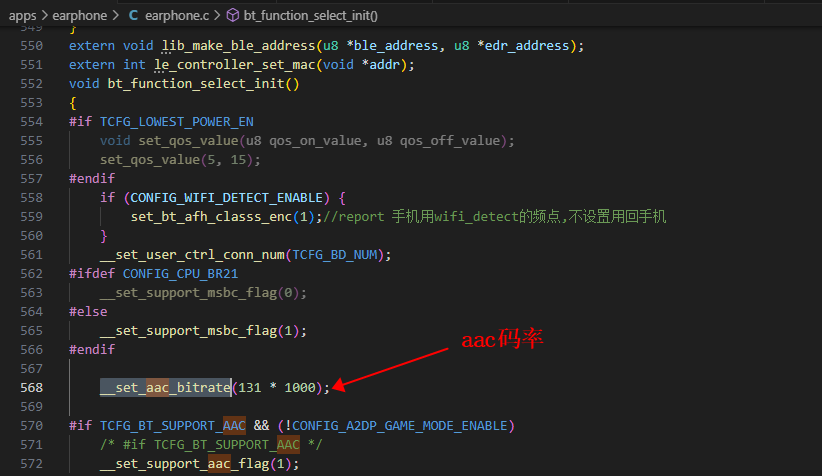
Task: Click the //report comment on line 559
Action: (x=494, y=217)
